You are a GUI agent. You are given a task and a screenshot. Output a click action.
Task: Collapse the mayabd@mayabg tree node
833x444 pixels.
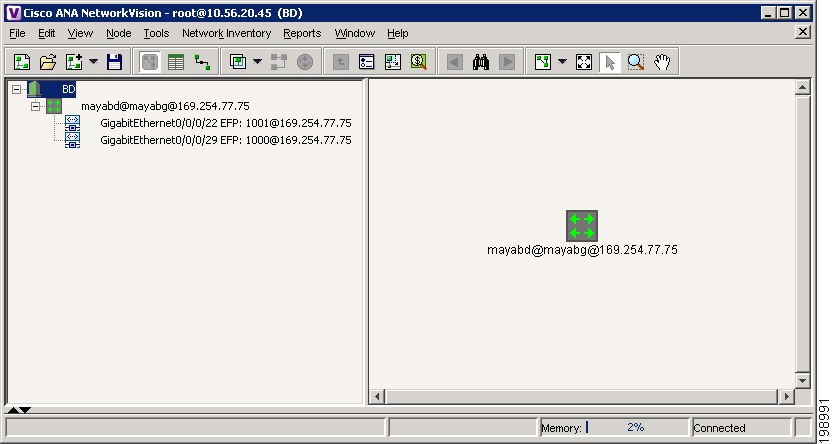point(36,106)
